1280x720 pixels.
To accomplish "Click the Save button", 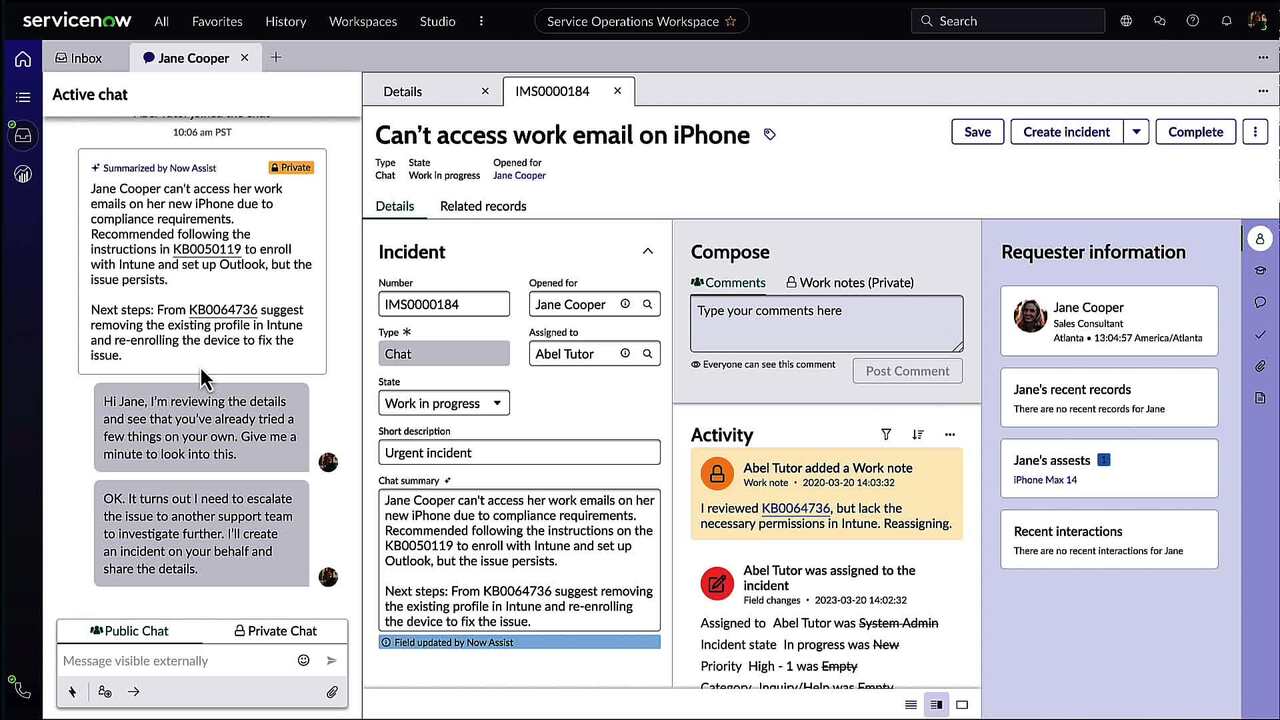I will (x=977, y=131).
